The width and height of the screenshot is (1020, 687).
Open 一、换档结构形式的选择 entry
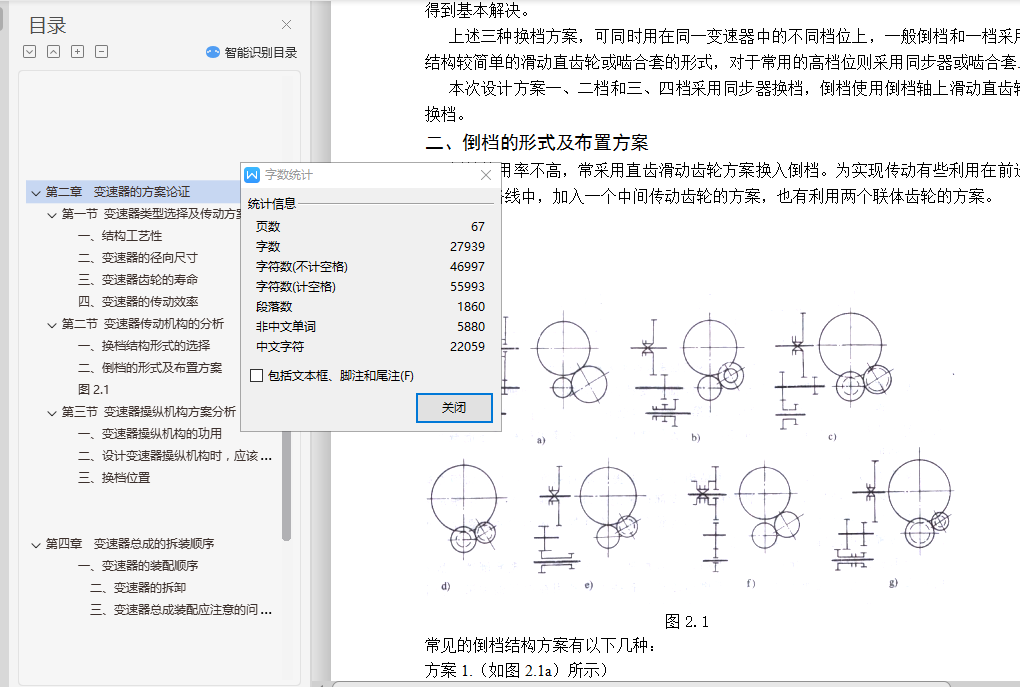pyautogui.click(x=144, y=345)
